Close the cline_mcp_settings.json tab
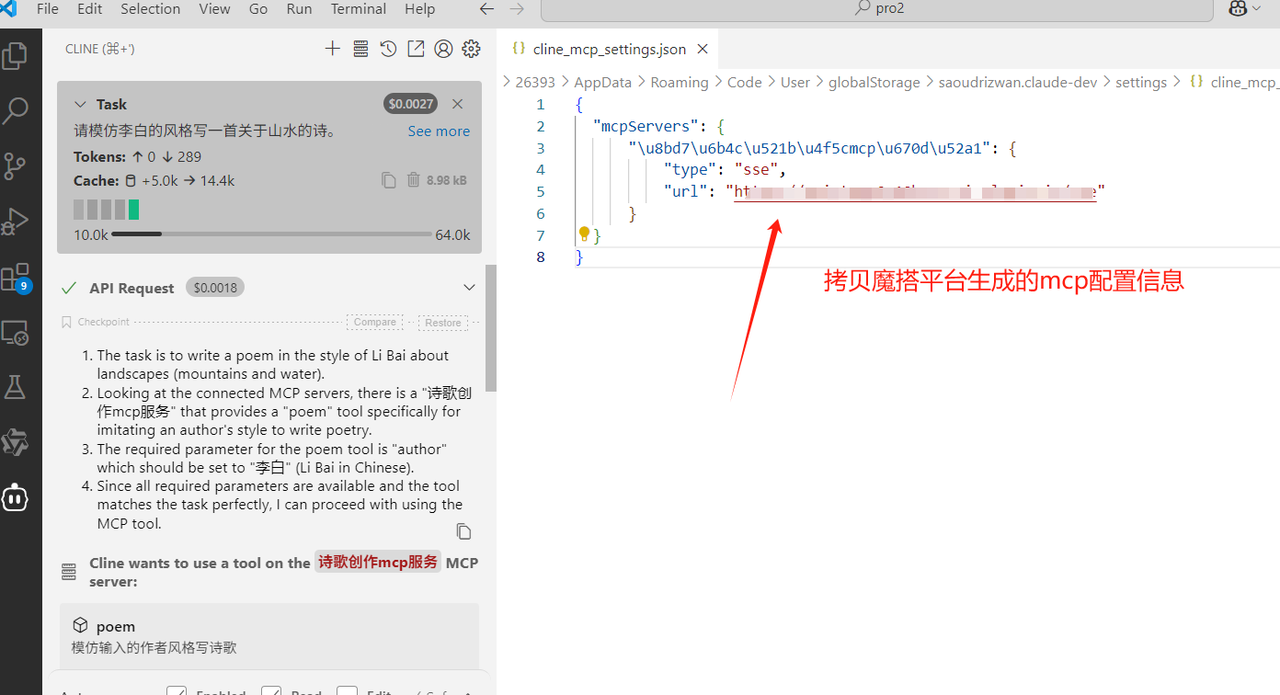This screenshot has width=1280, height=695. click(x=702, y=48)
